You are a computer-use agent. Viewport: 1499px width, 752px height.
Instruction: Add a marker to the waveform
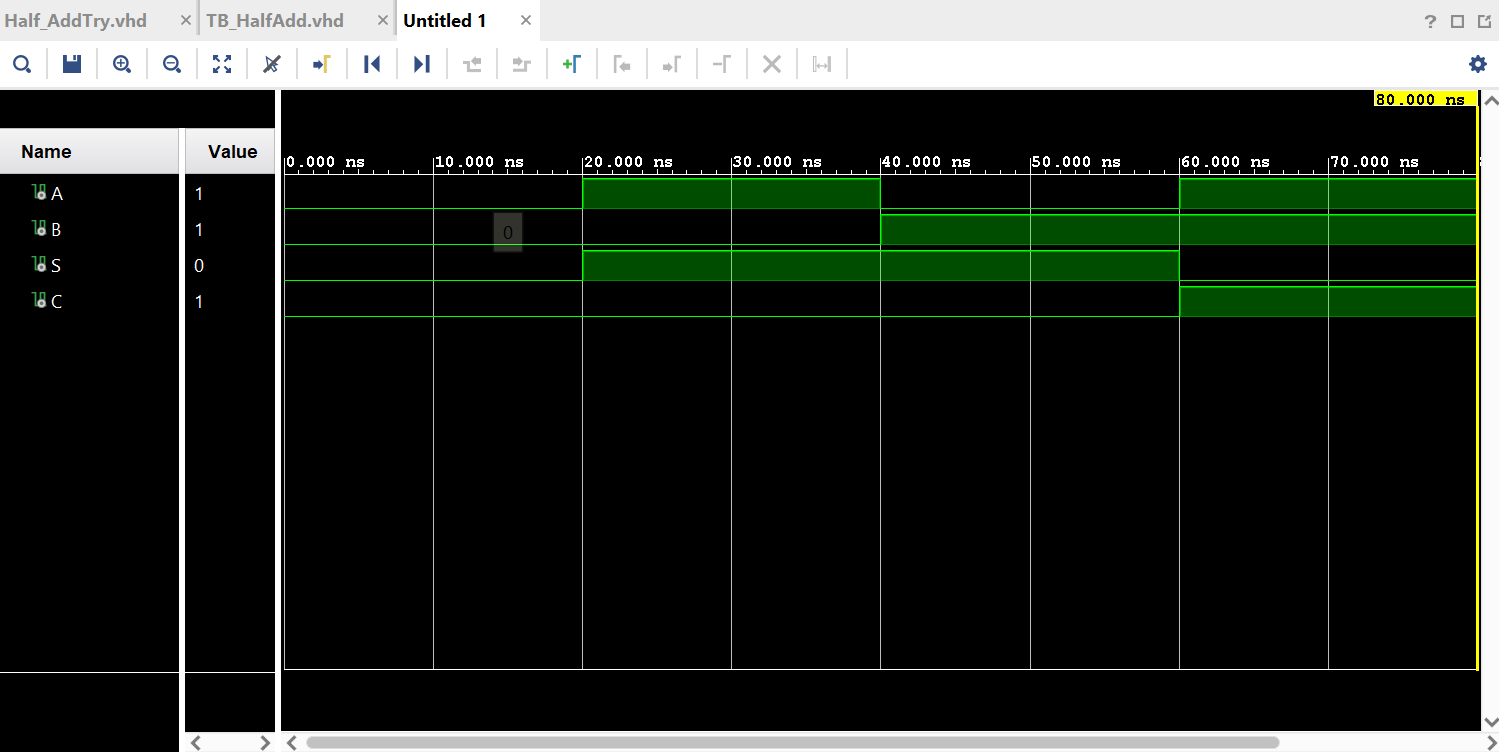tap(571, 64)
